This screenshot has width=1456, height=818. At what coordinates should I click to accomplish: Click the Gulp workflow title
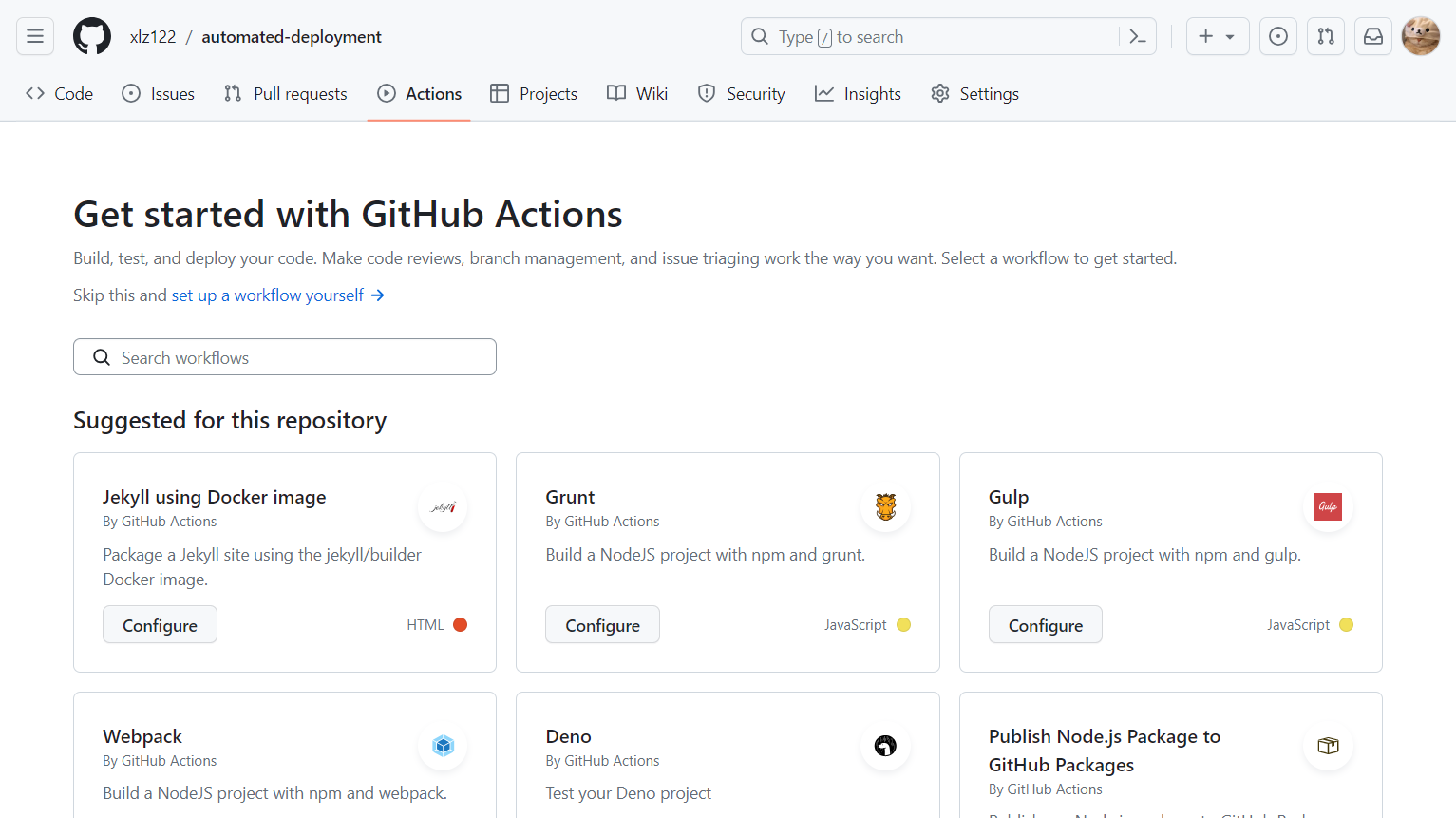(1009, 497)
